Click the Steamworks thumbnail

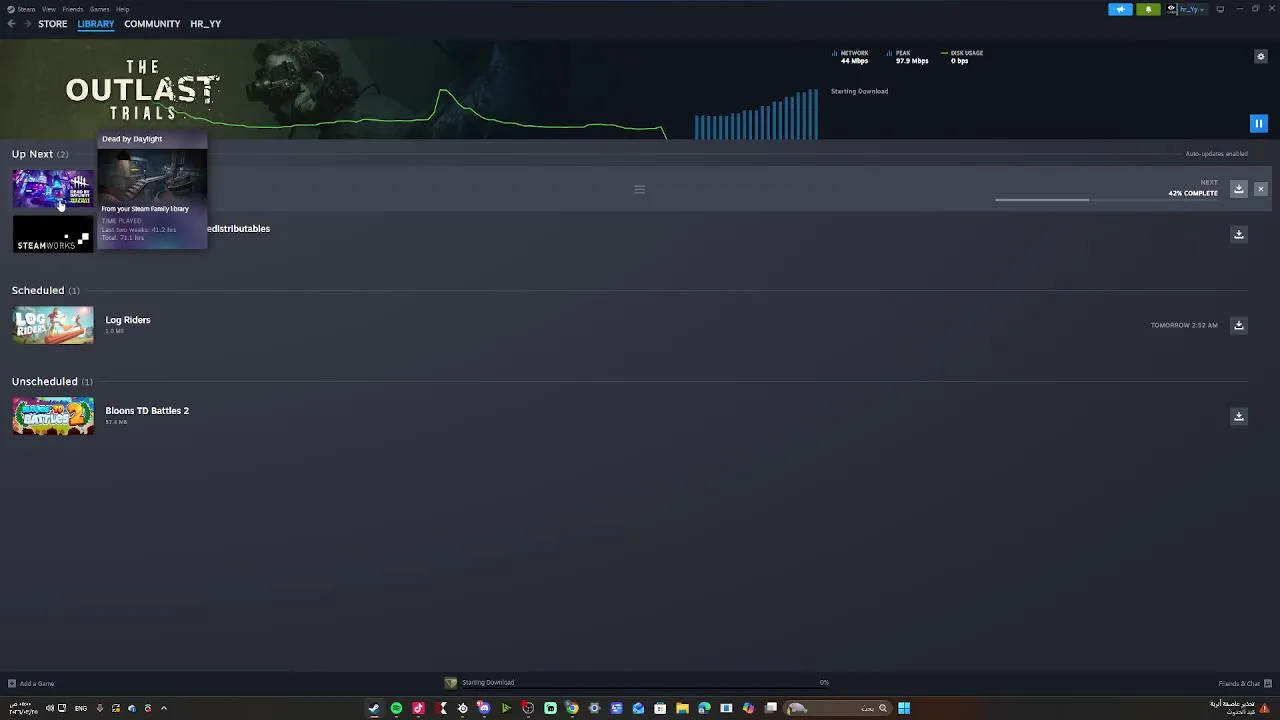click(x=53, y=234)
